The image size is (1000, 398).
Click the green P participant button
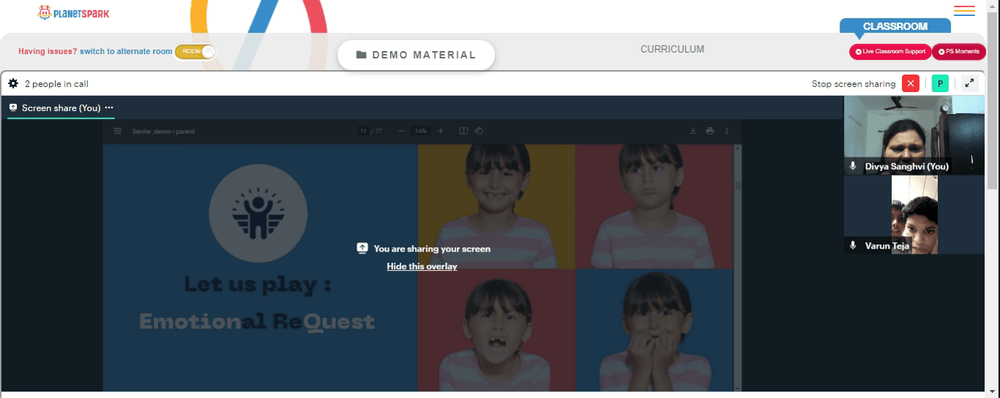click(x=940, y=84)
